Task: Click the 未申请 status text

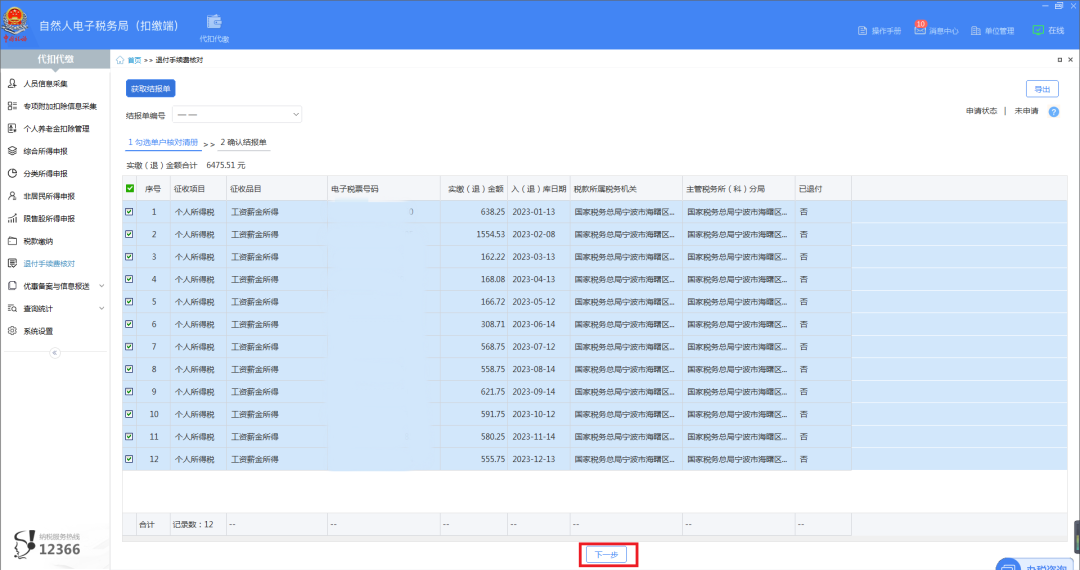Action: (x=1026, y=111)
